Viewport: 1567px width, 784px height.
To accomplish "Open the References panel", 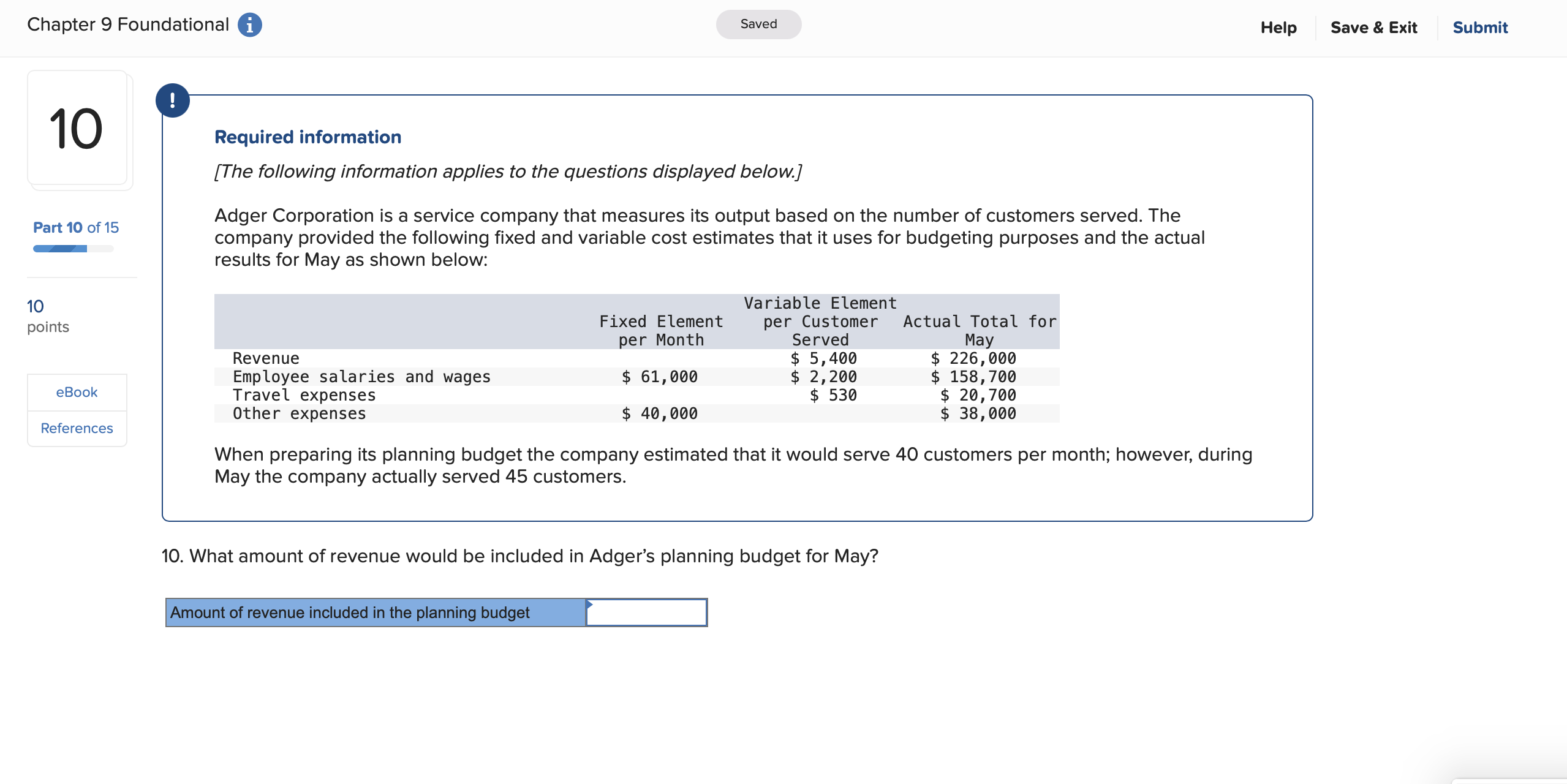I will pos(76,428).
